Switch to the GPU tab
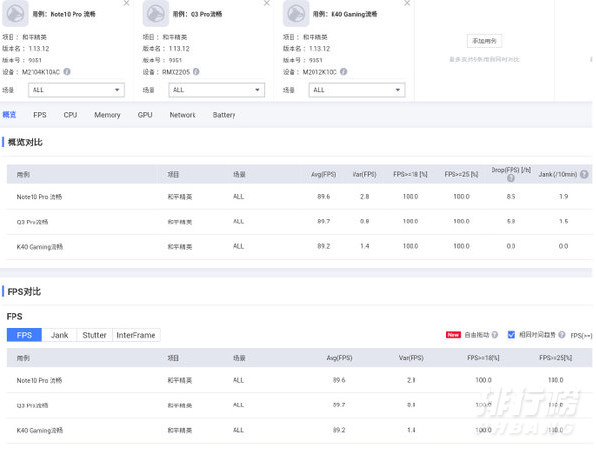The image size is (596, 450). pos(145,115)
